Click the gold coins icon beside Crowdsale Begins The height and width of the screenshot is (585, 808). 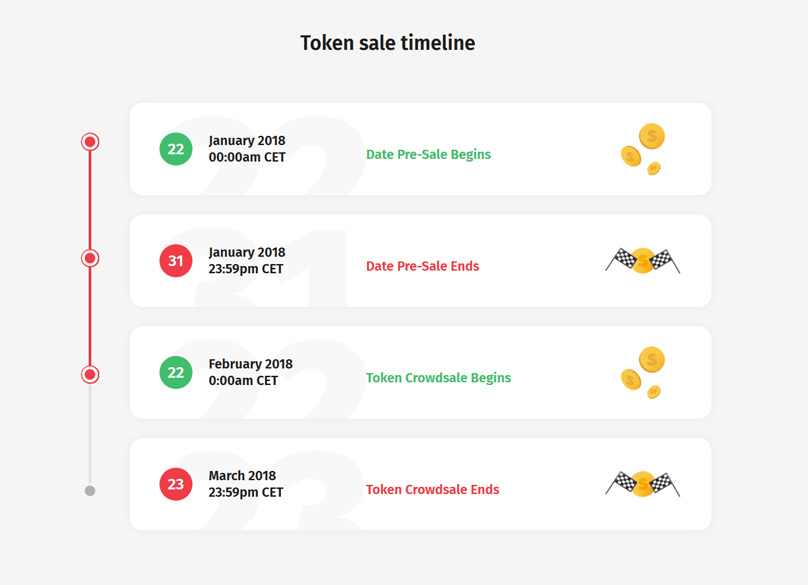[x=643, y=373]
